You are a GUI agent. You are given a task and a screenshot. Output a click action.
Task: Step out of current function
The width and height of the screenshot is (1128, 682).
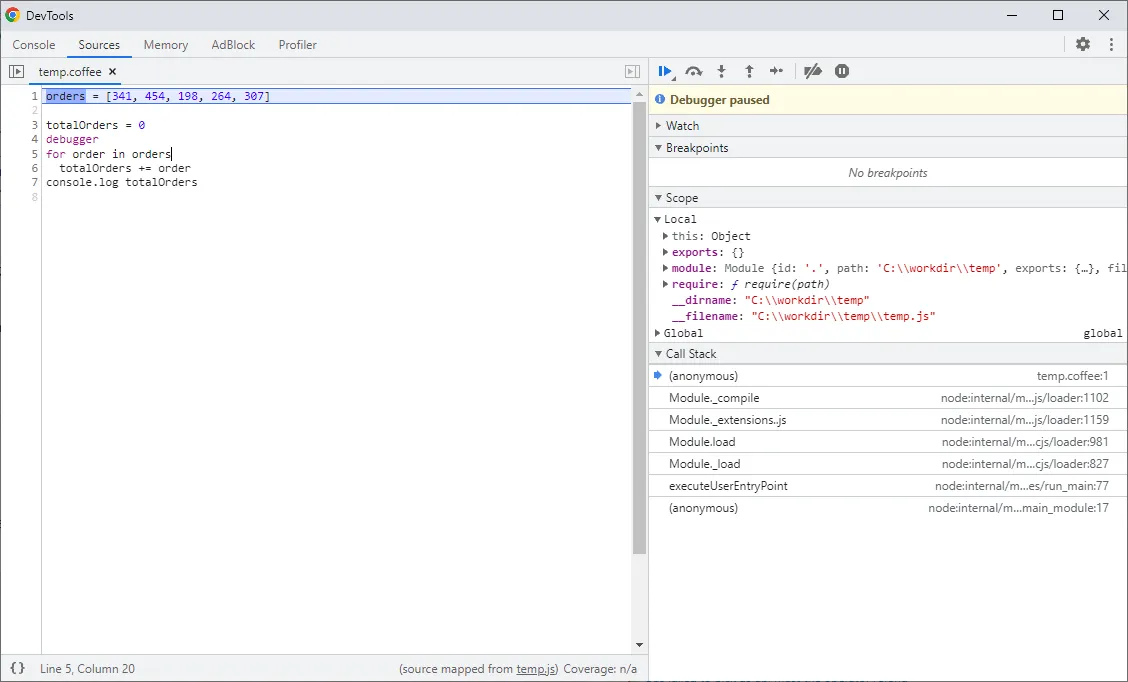tap(749, 71)
